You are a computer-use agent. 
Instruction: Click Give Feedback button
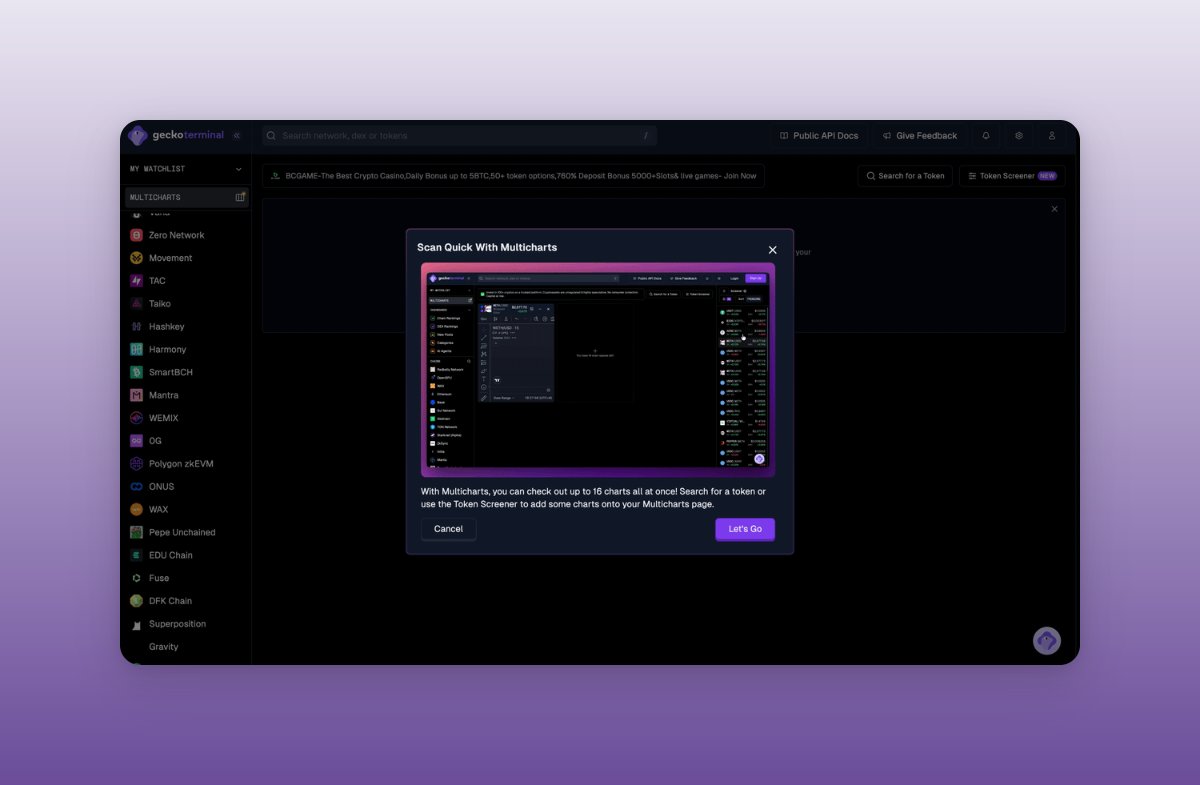(920, 136)
